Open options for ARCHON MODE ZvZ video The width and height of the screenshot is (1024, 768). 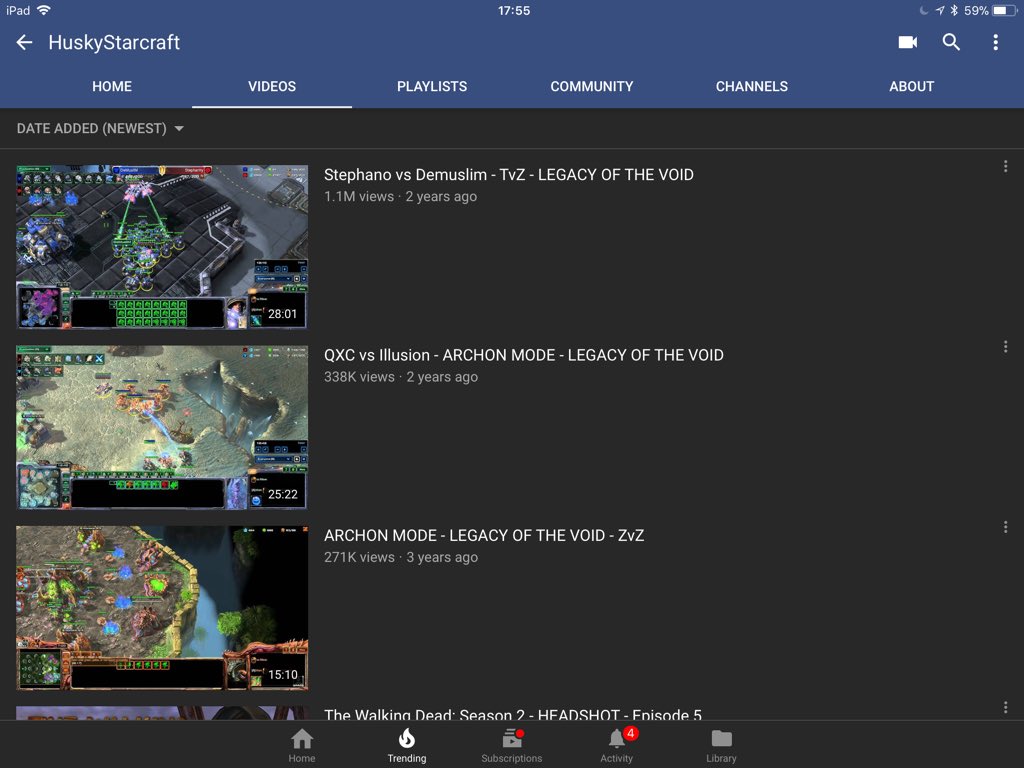click(1005, 527)
